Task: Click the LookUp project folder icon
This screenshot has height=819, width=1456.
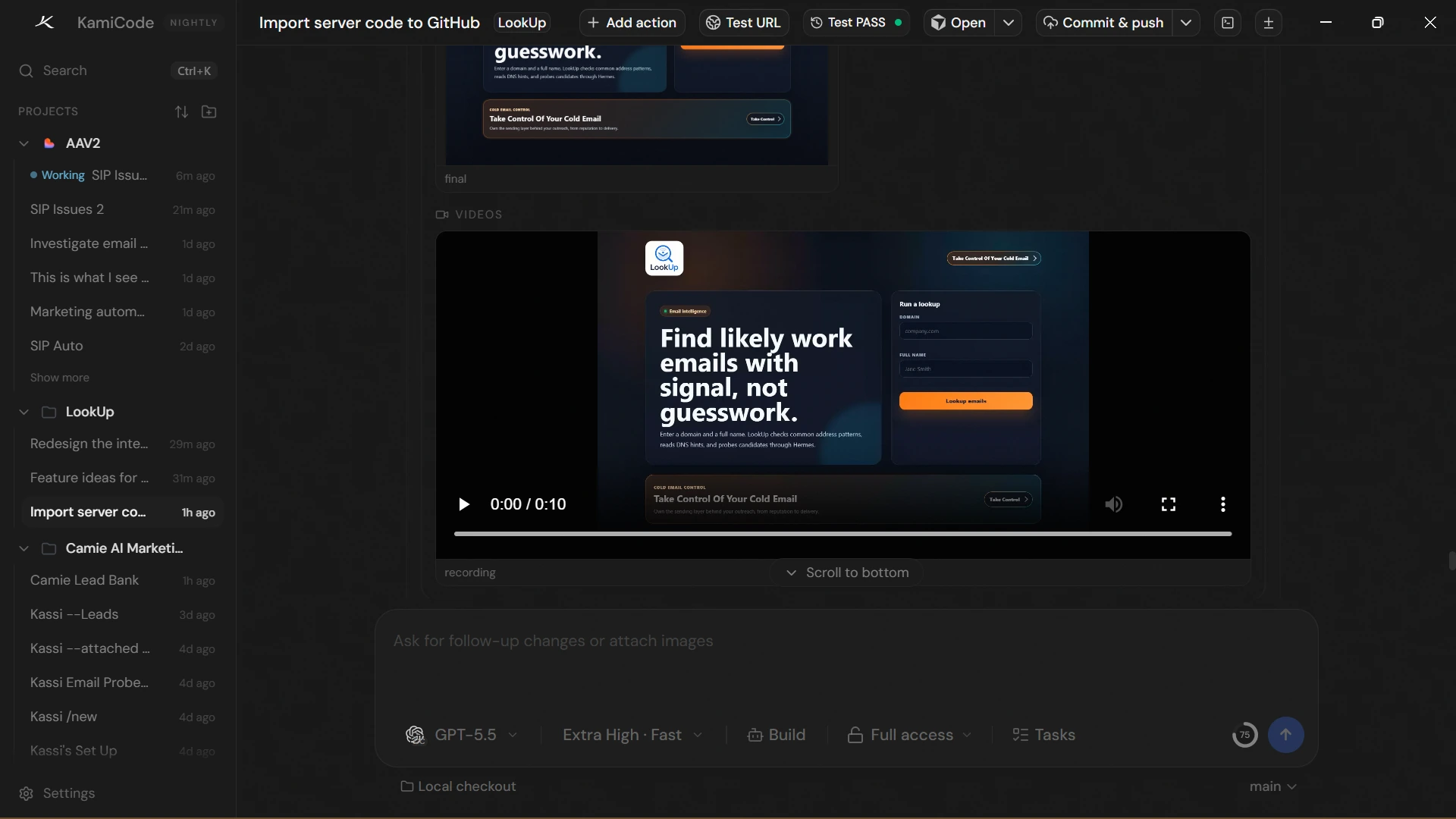Action: pos(49,412)
